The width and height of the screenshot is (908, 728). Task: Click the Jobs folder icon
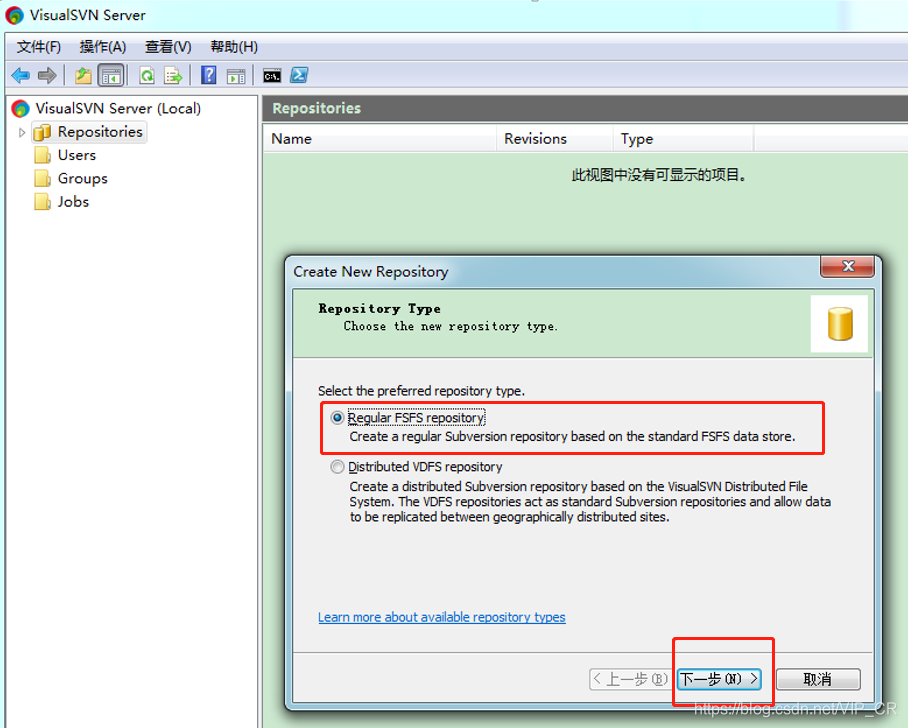(42, 202)
